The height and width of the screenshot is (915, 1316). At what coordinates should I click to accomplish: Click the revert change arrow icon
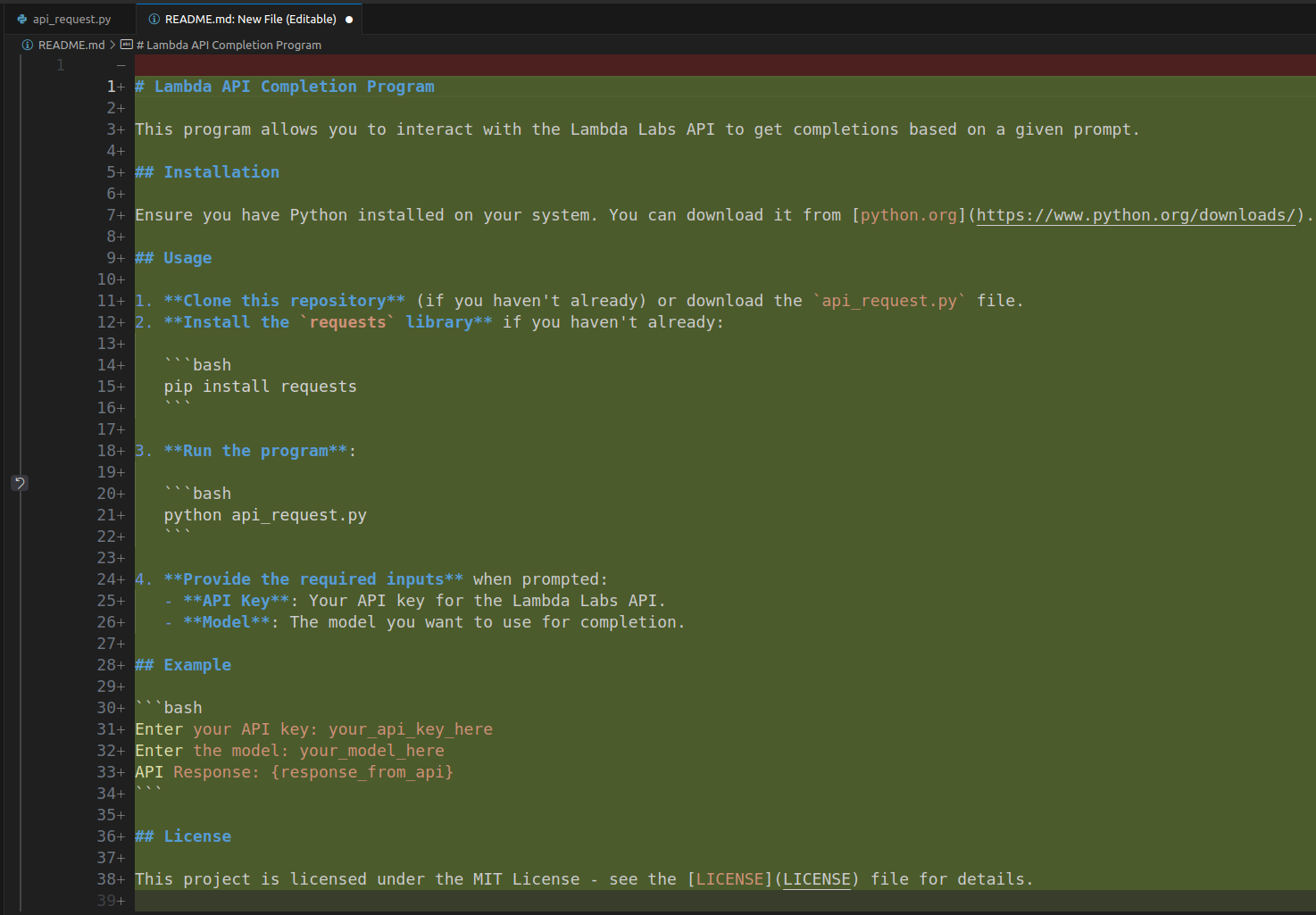click(20, 483)
